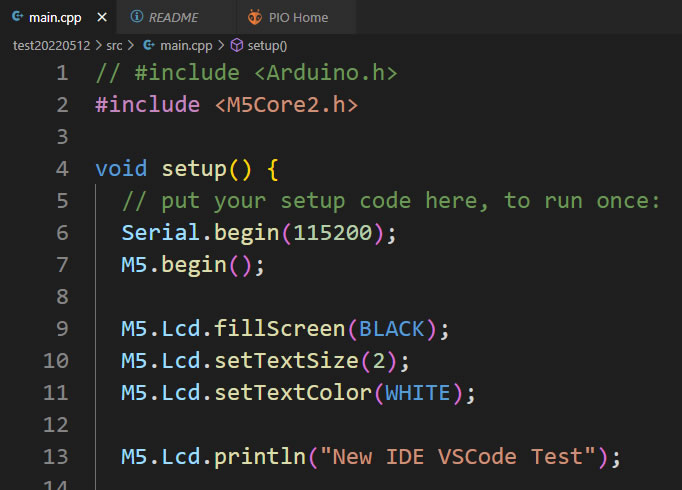The image size is (682, 490).
Task: Click line number 4 in the gutter
Action: tap(62, 169)
